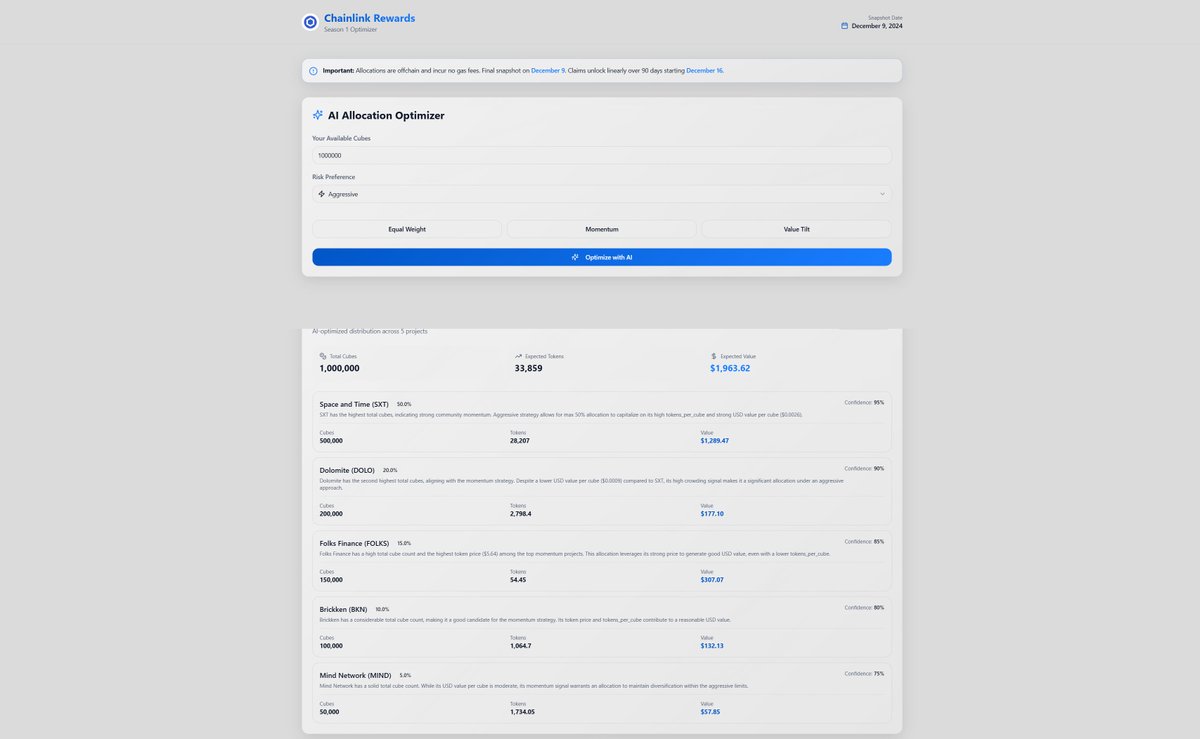Focus the Your Available Cubes input field

pos(602,155)
